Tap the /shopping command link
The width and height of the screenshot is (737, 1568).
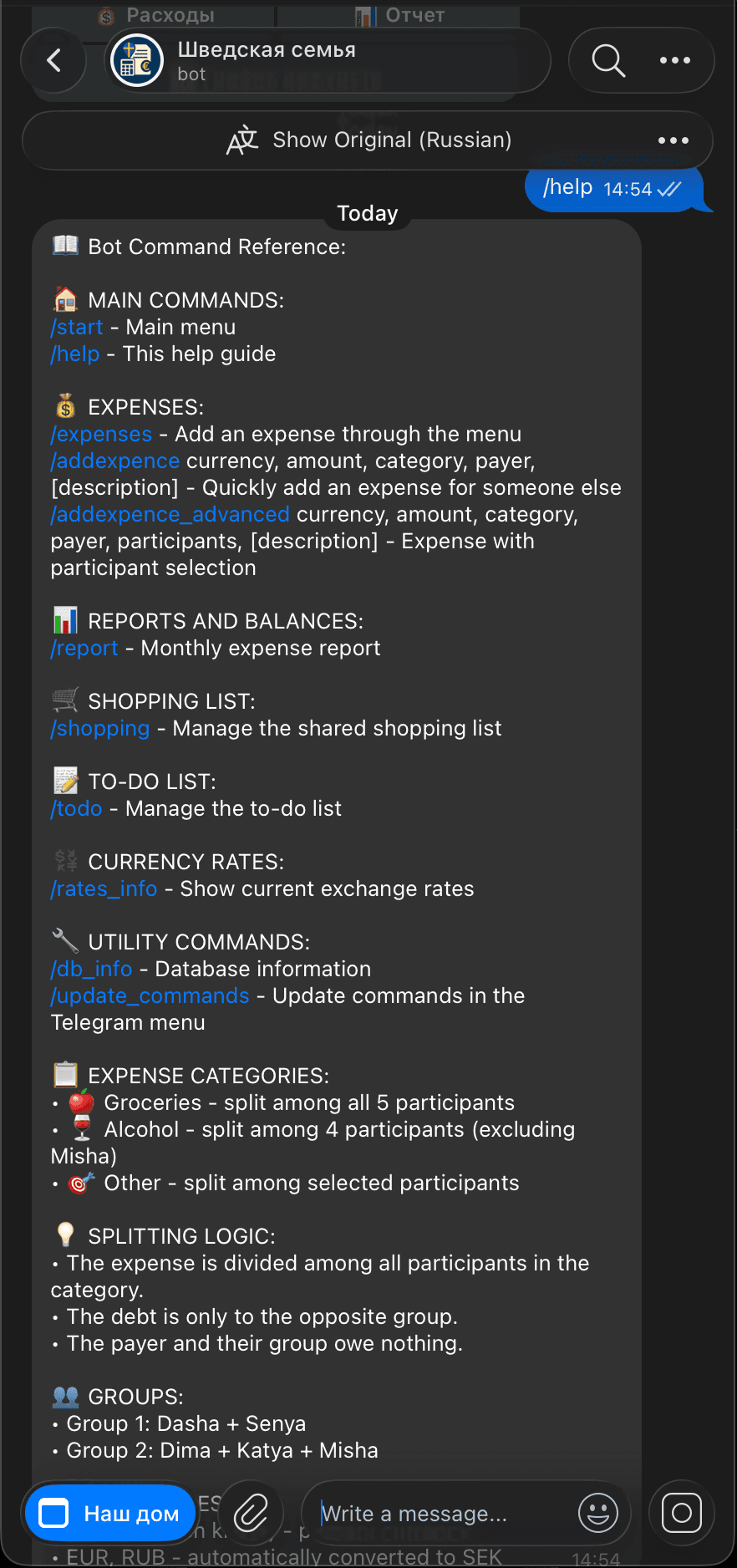(100, 728)
